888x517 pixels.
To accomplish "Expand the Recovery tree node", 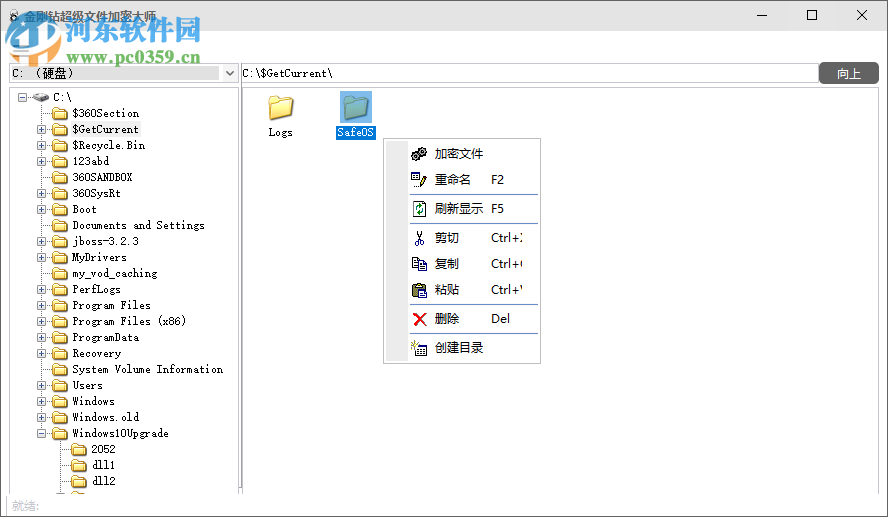I will [41, 353].
